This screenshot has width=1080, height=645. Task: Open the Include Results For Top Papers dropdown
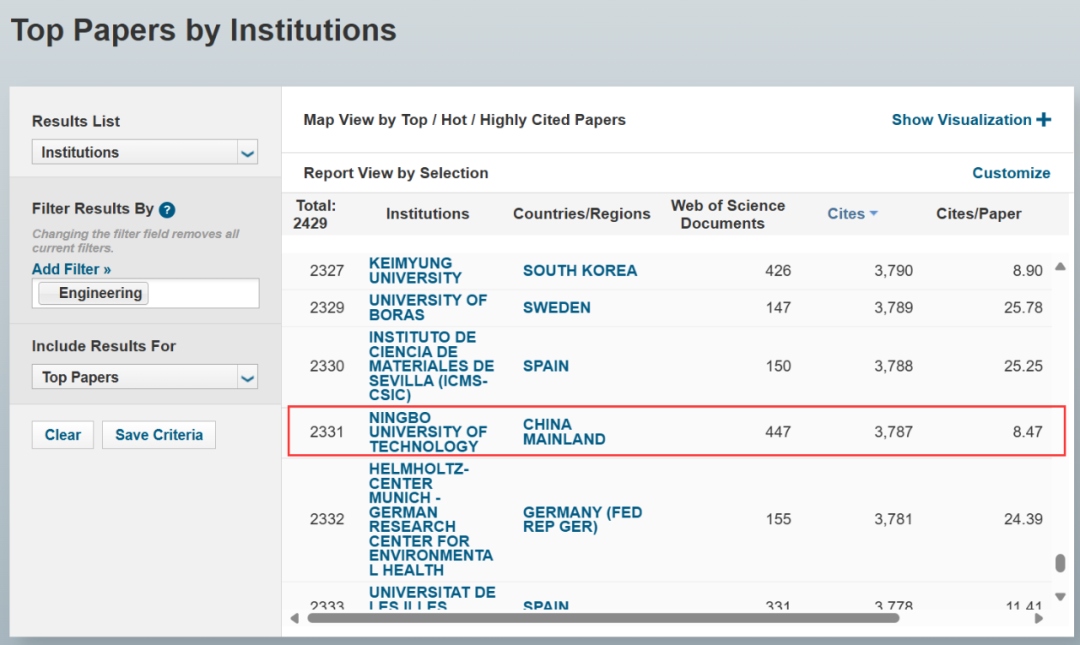(145, 377)
